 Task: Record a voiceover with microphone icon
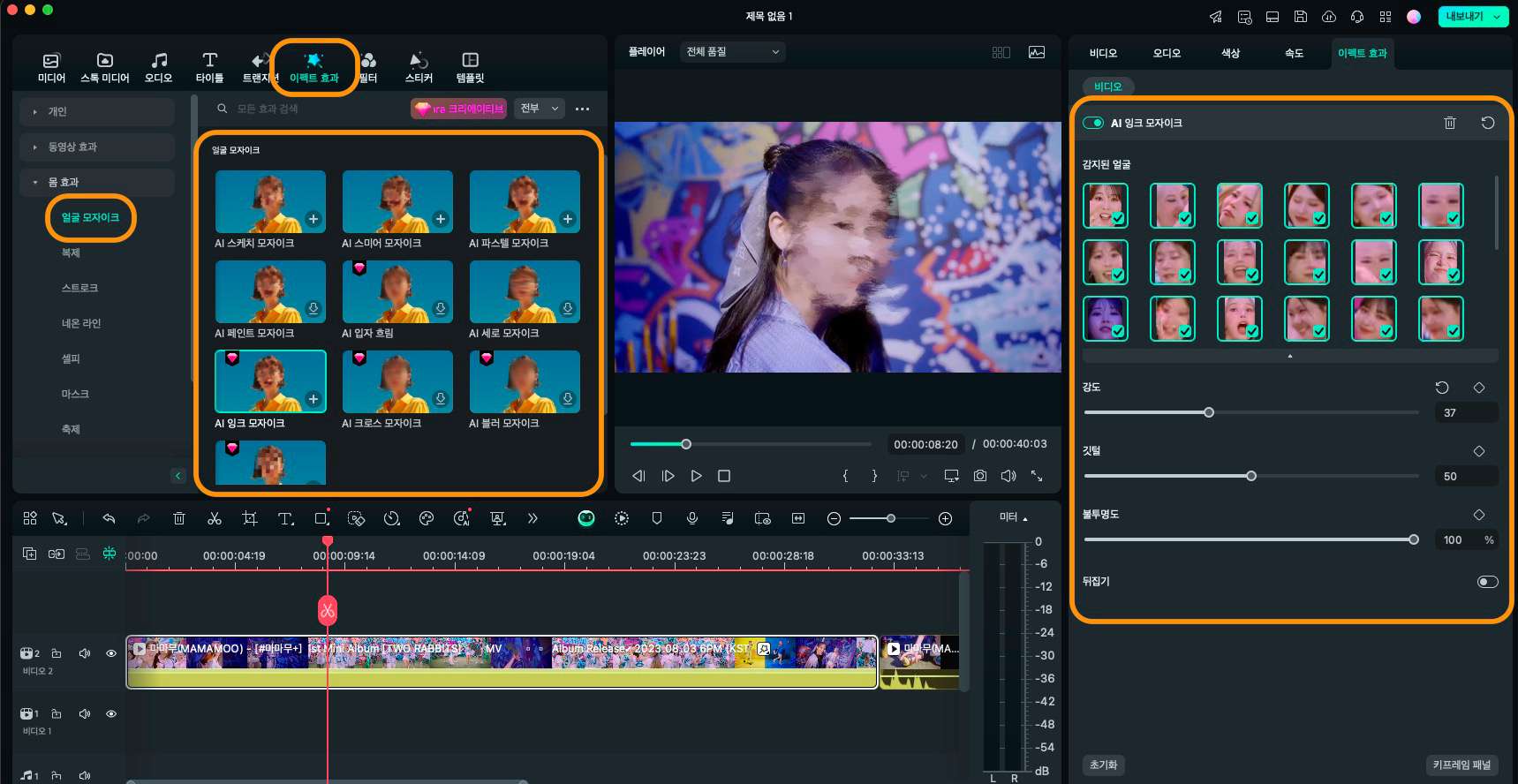[692, 518]
